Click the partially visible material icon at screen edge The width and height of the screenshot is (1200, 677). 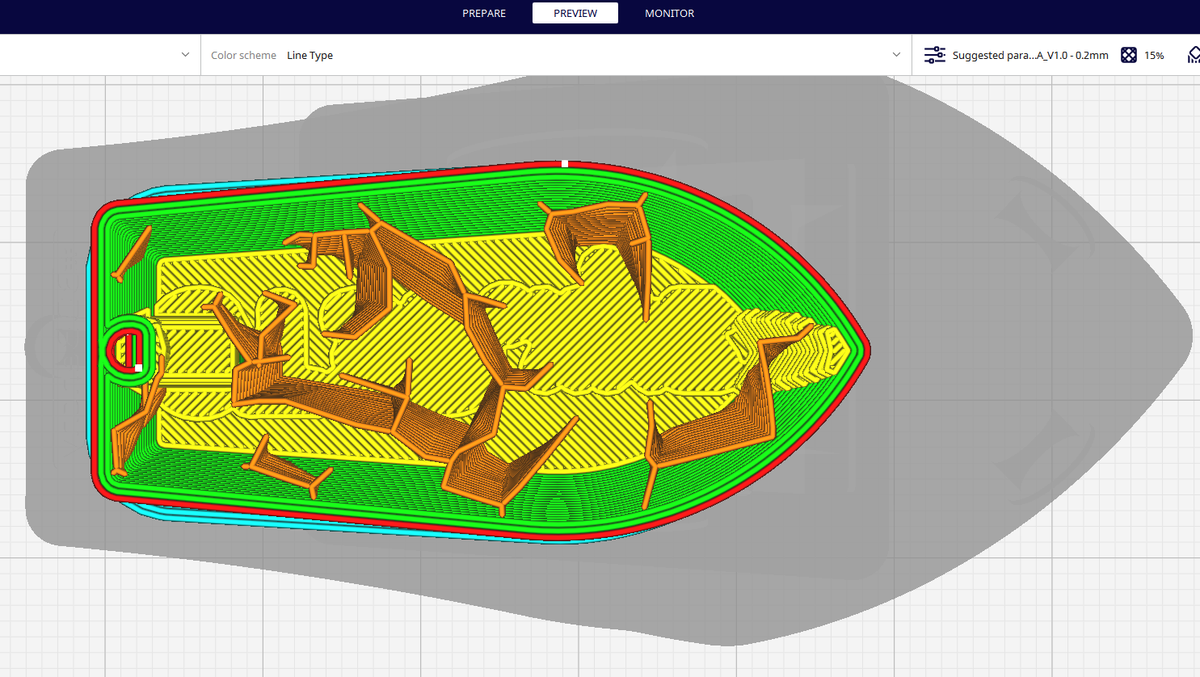click(1196, 55)
